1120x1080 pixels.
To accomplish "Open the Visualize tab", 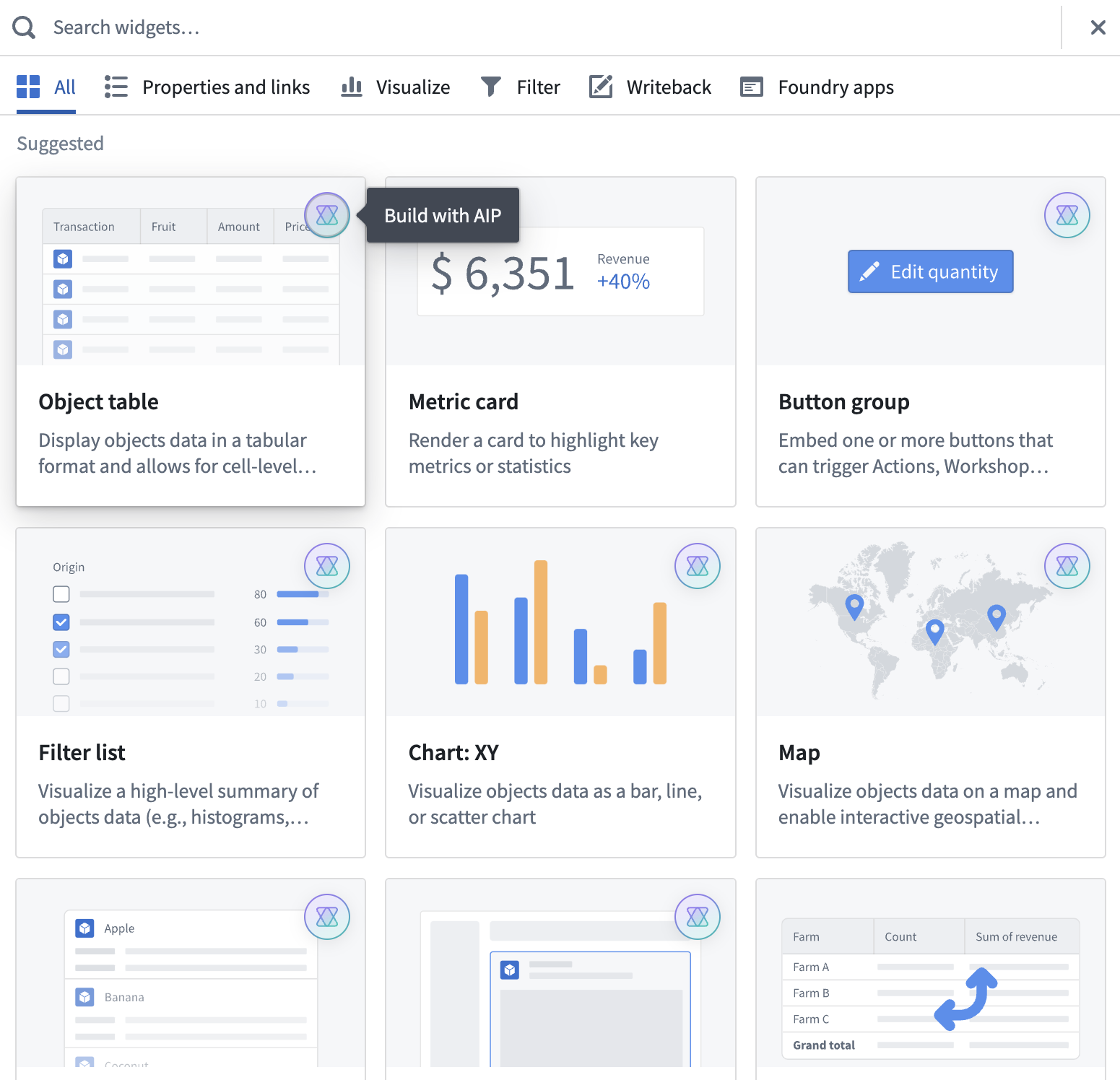I will pyautogui.click(x=395, y=87).
